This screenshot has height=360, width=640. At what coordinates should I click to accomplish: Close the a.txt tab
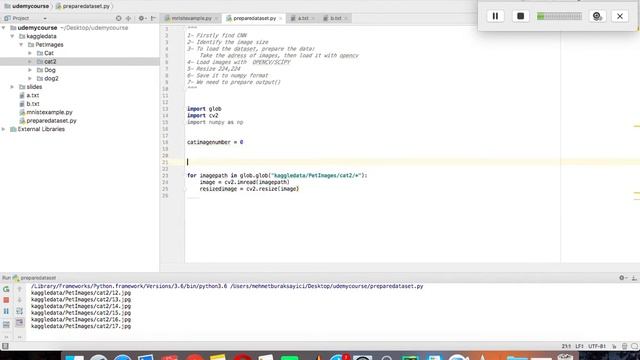(313, 18)
